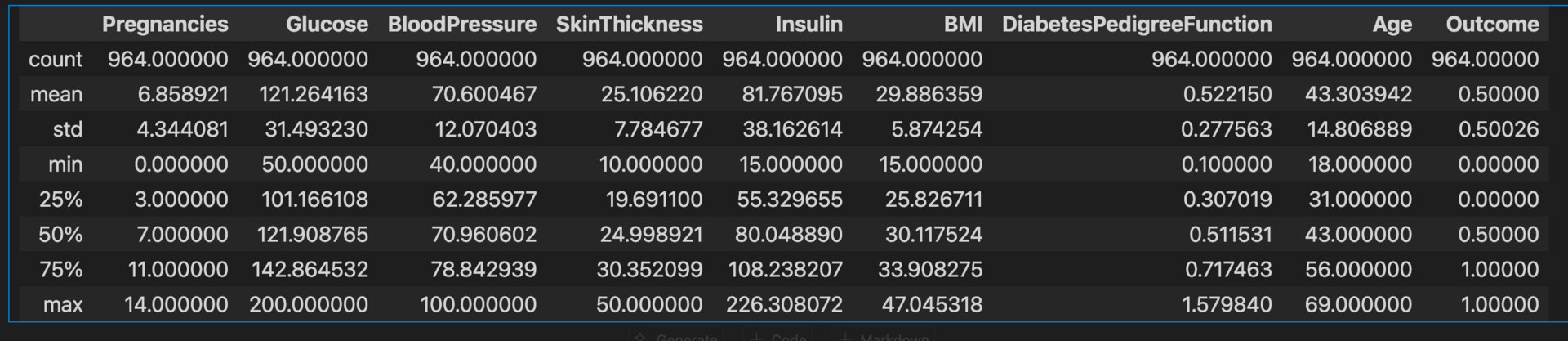The height and width of the screenshot is (341, 1568).
Task: Click the max row label
Action: click(x=63, y=305)
